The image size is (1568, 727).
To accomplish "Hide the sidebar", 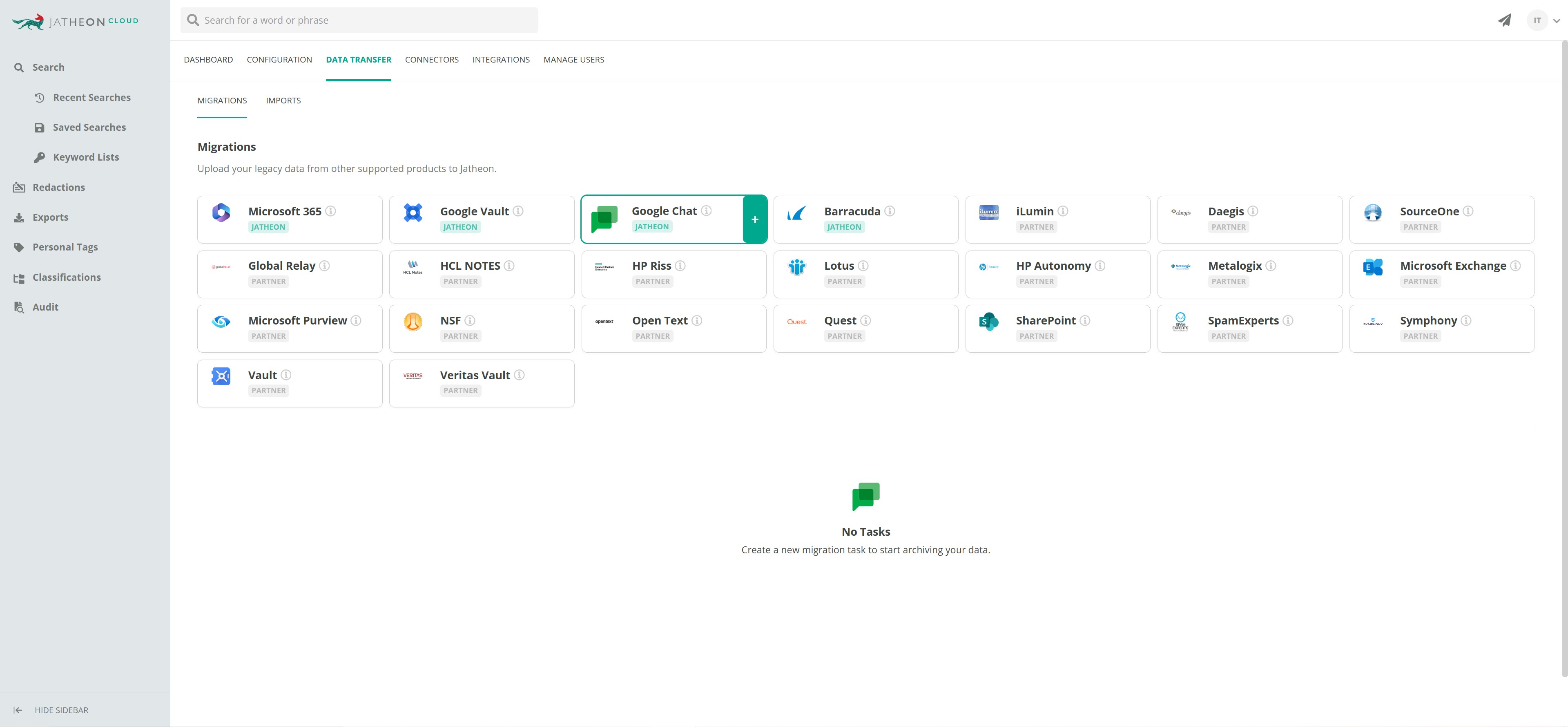I will click(x=51, y=710).
